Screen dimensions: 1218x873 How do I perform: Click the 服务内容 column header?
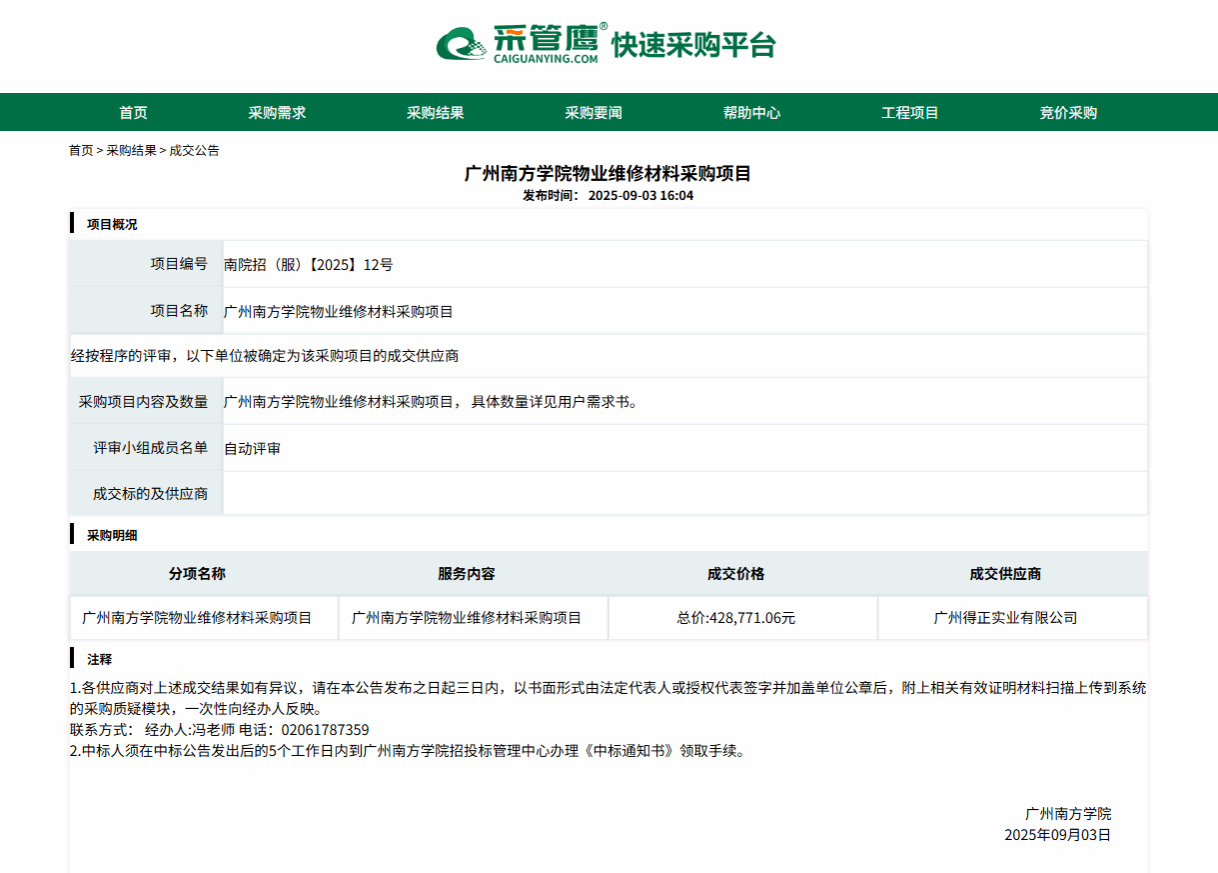(467, 574)
